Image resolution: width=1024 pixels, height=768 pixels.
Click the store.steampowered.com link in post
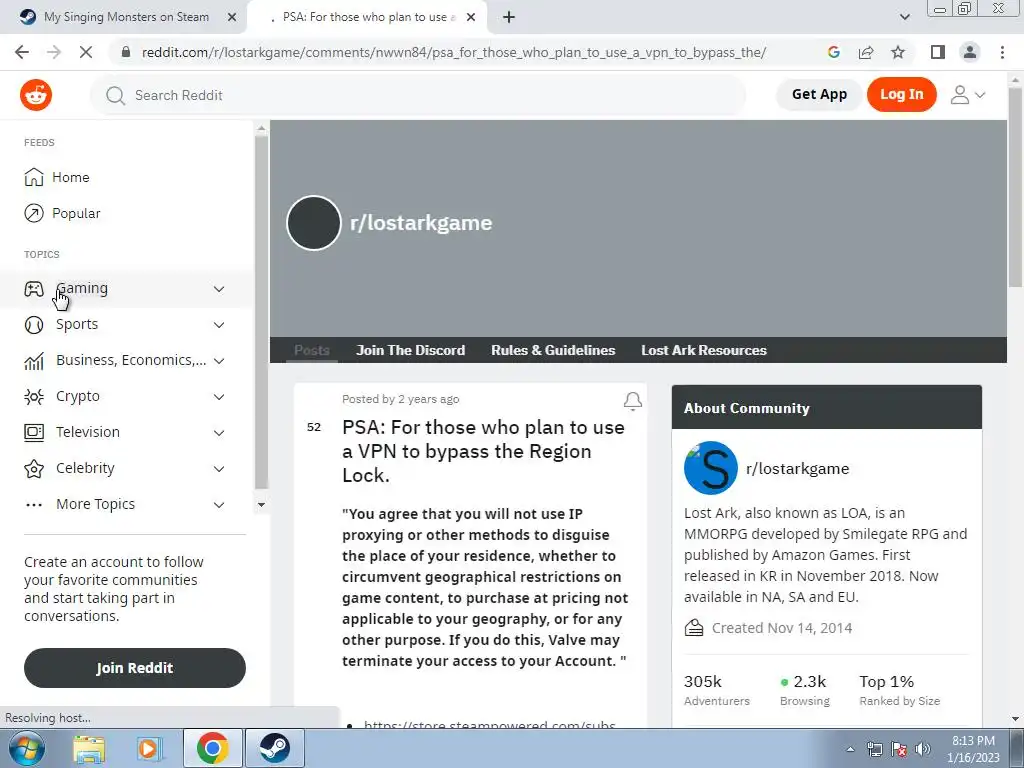(x=489, y=724)
